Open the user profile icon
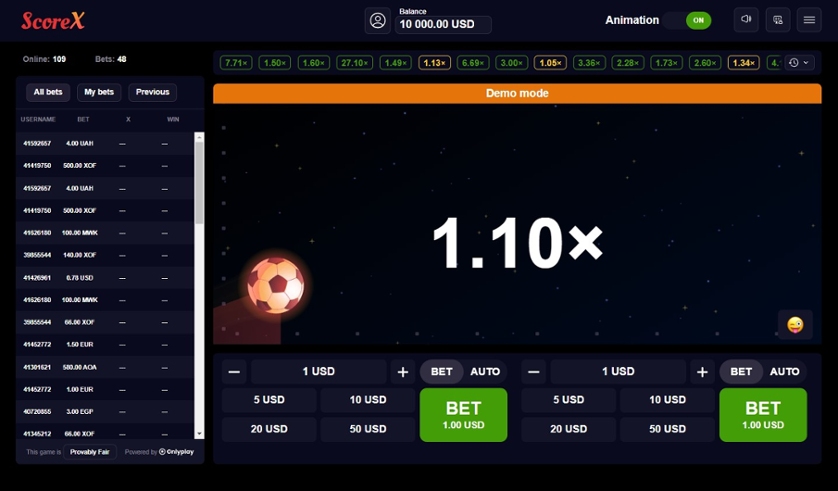This screenshot has width=838, height=491. 377,21
